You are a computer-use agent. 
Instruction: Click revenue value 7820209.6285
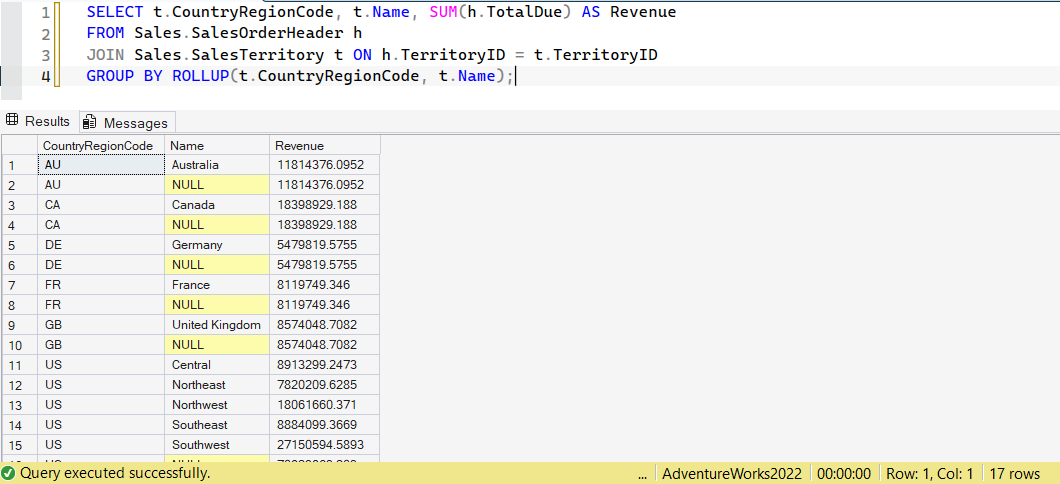click(325, 385)
